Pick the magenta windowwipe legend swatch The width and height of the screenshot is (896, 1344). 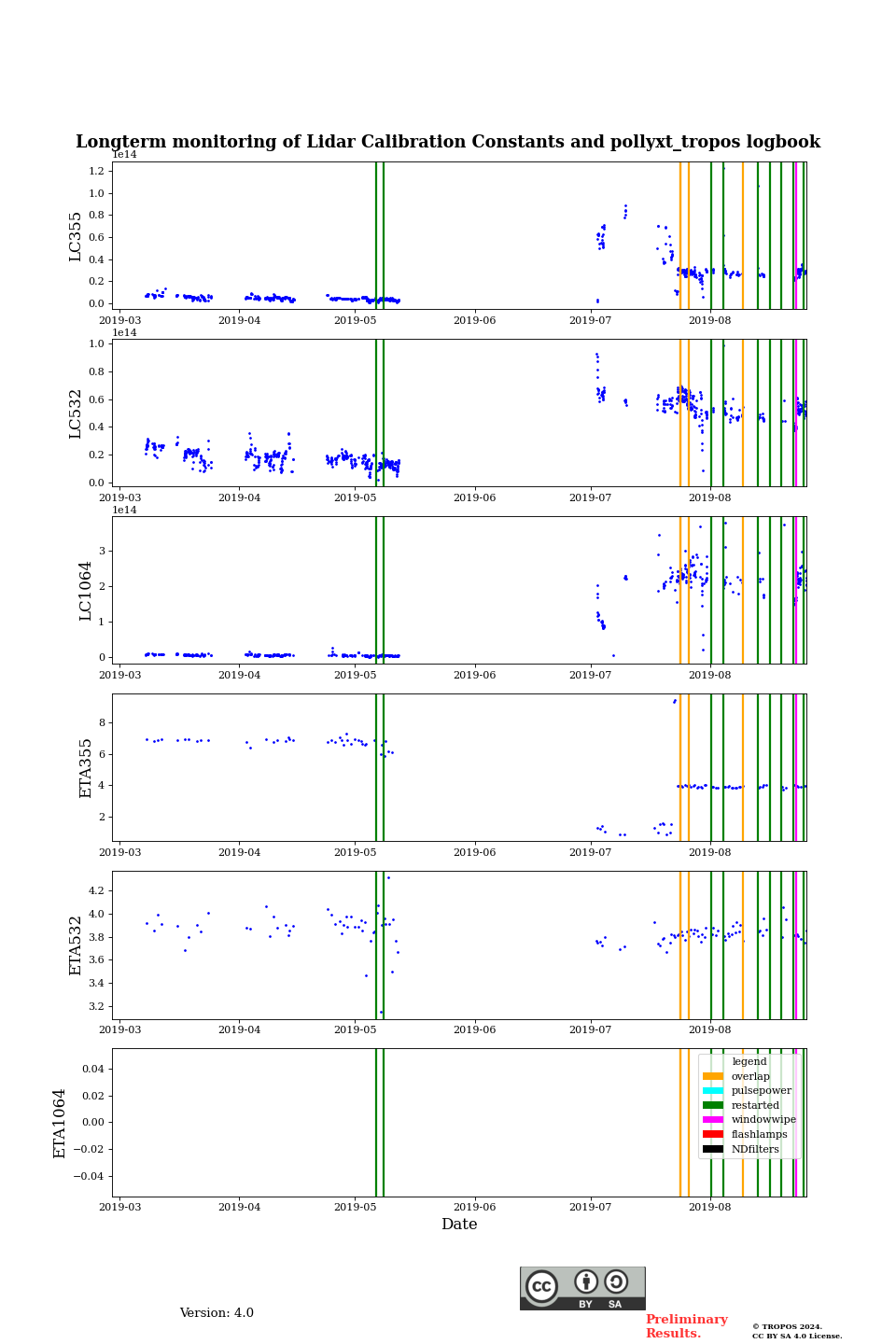(x=712, y=1120)
